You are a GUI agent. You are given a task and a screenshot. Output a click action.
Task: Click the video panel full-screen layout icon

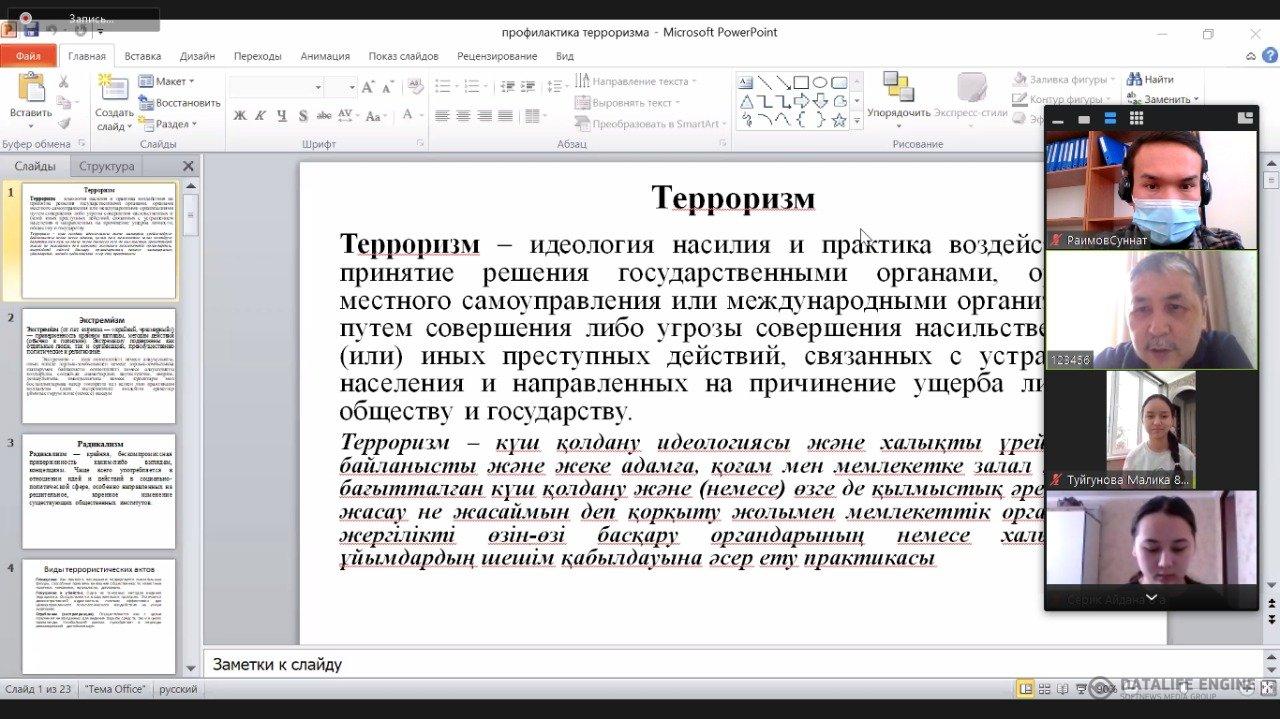[1245, 118]
